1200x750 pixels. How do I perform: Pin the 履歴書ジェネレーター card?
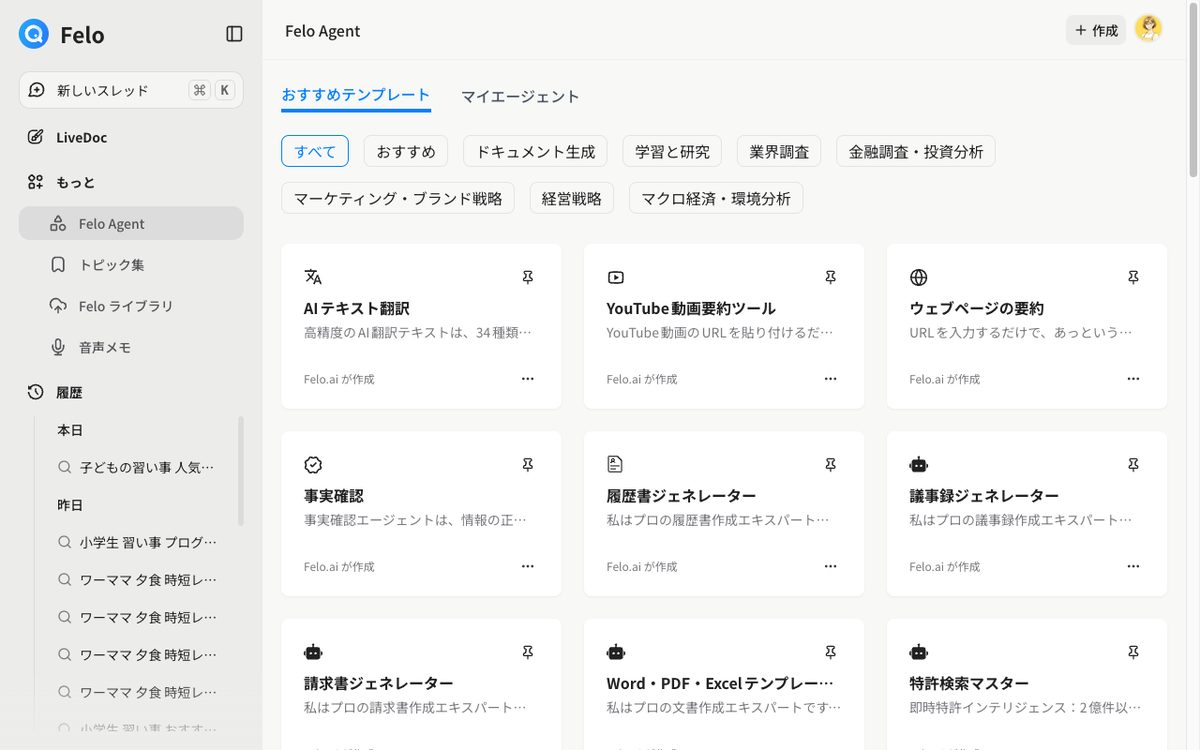[x=830, y=465]
